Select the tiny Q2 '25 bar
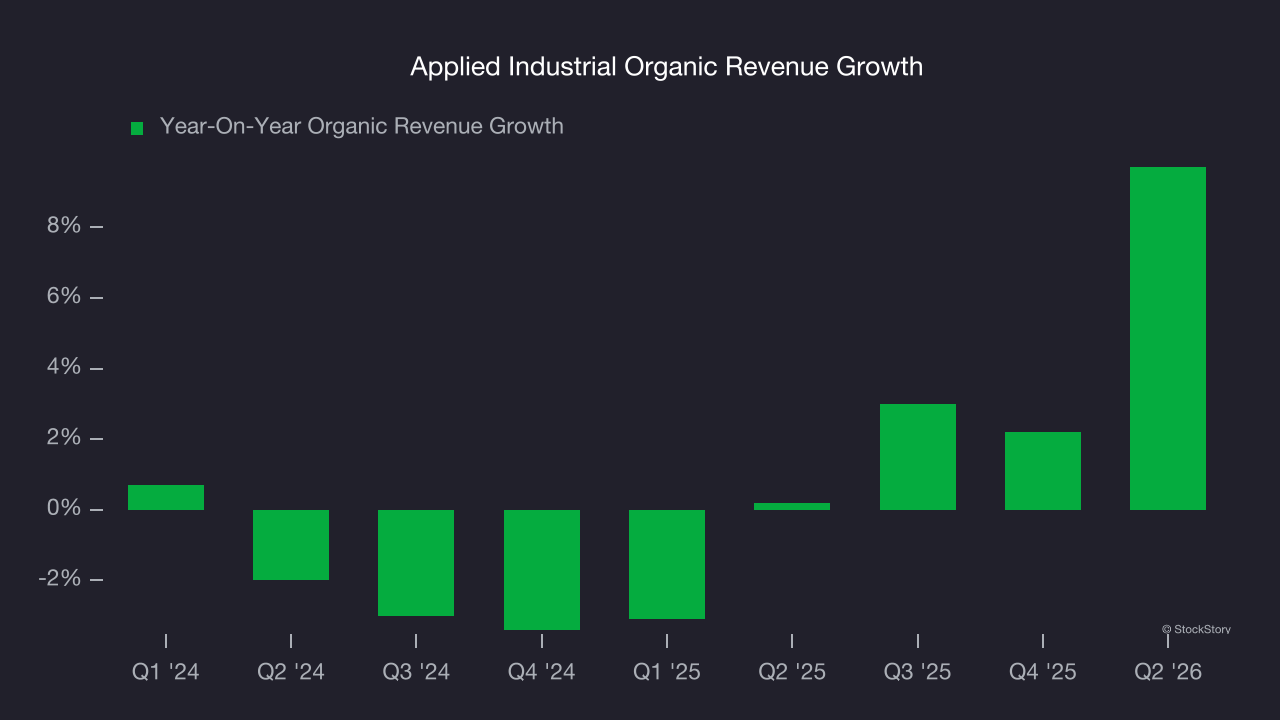This screenshot has height=720, width=1280. pos(792,506)
